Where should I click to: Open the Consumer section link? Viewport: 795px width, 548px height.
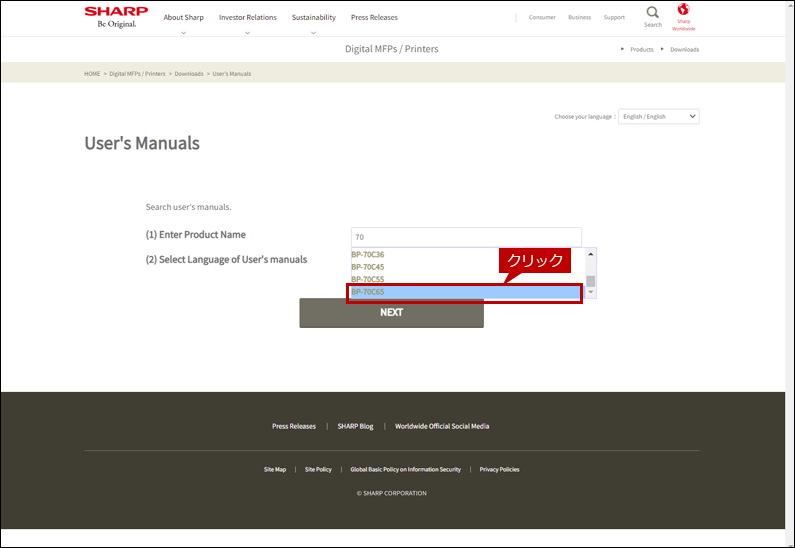point(542,17)
